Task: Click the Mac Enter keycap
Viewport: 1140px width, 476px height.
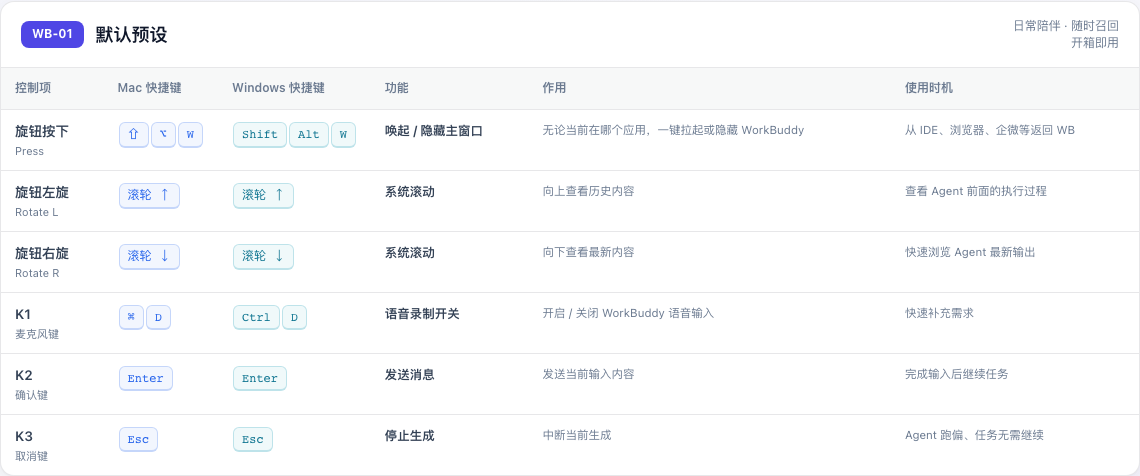Action: click(145, 379)
